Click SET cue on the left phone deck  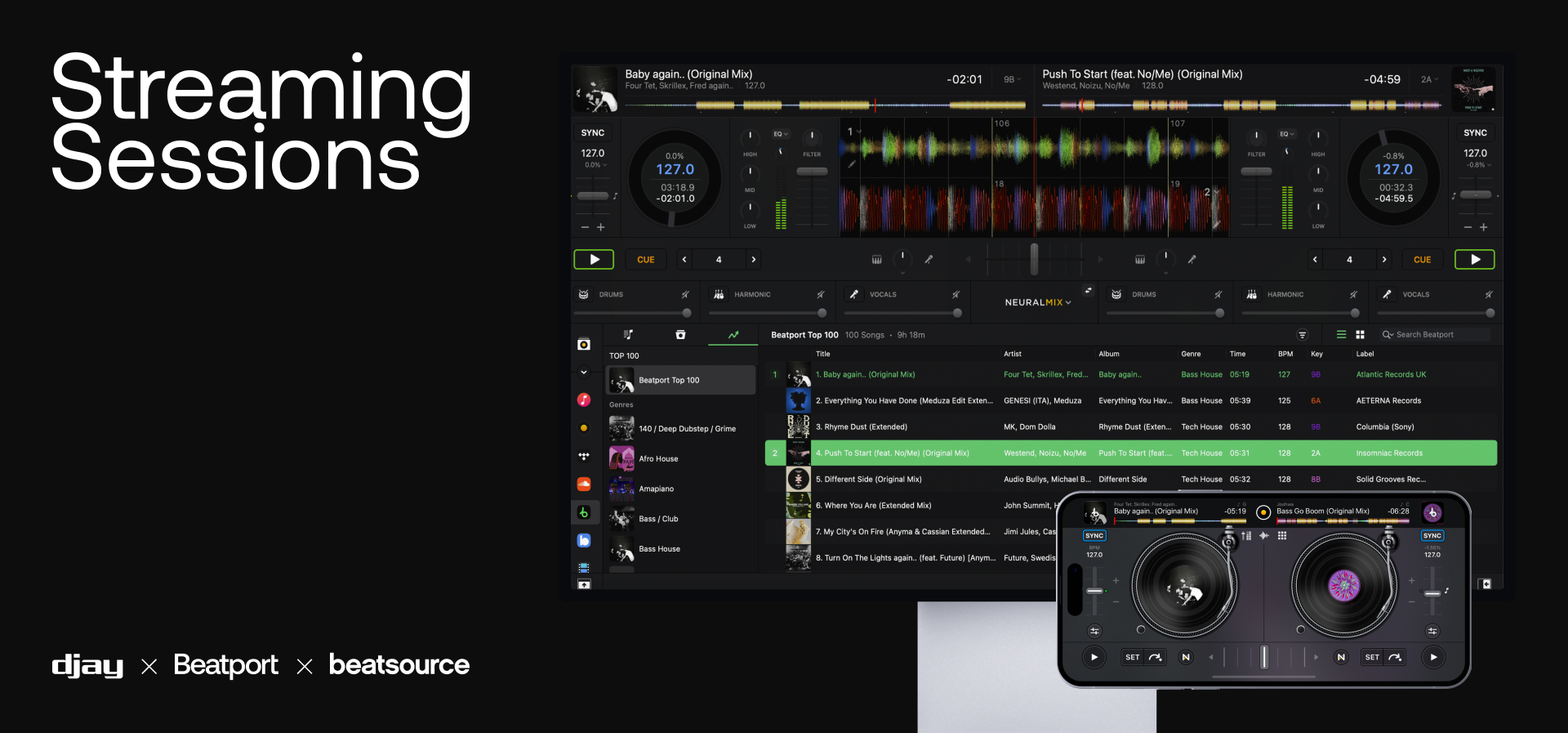pos(1133,657)
